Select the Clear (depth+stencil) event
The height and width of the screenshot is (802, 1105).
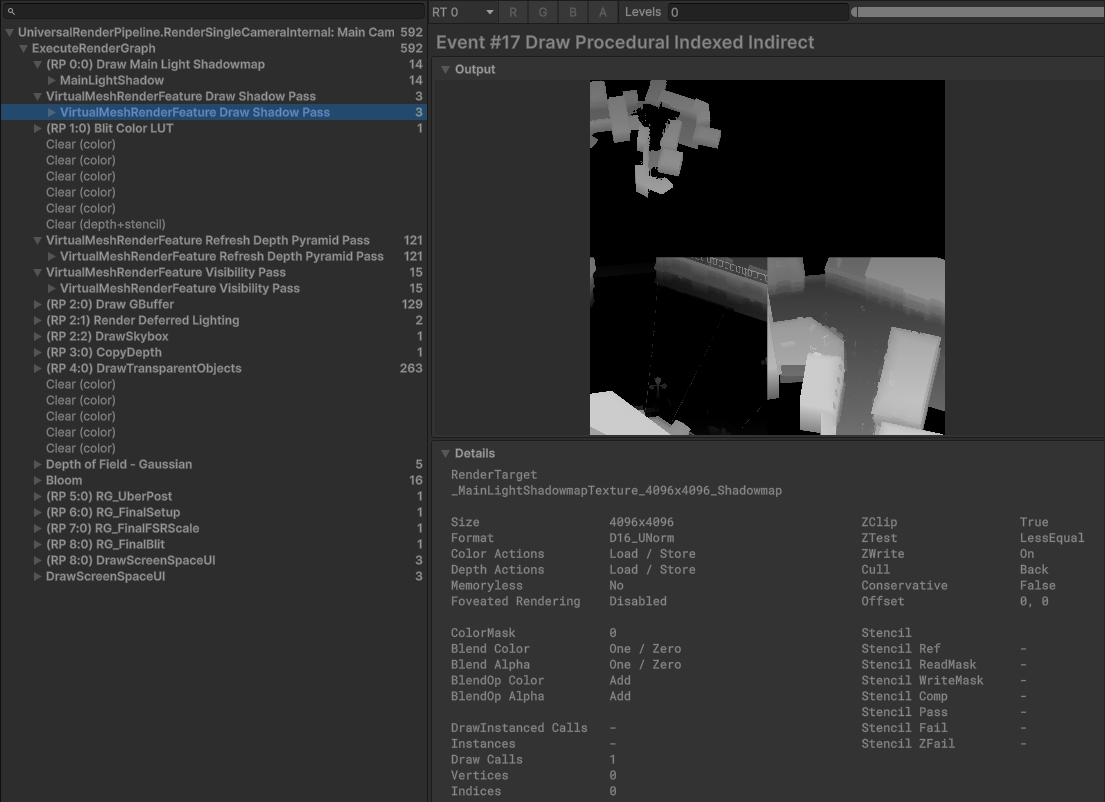tap(106, 224)
